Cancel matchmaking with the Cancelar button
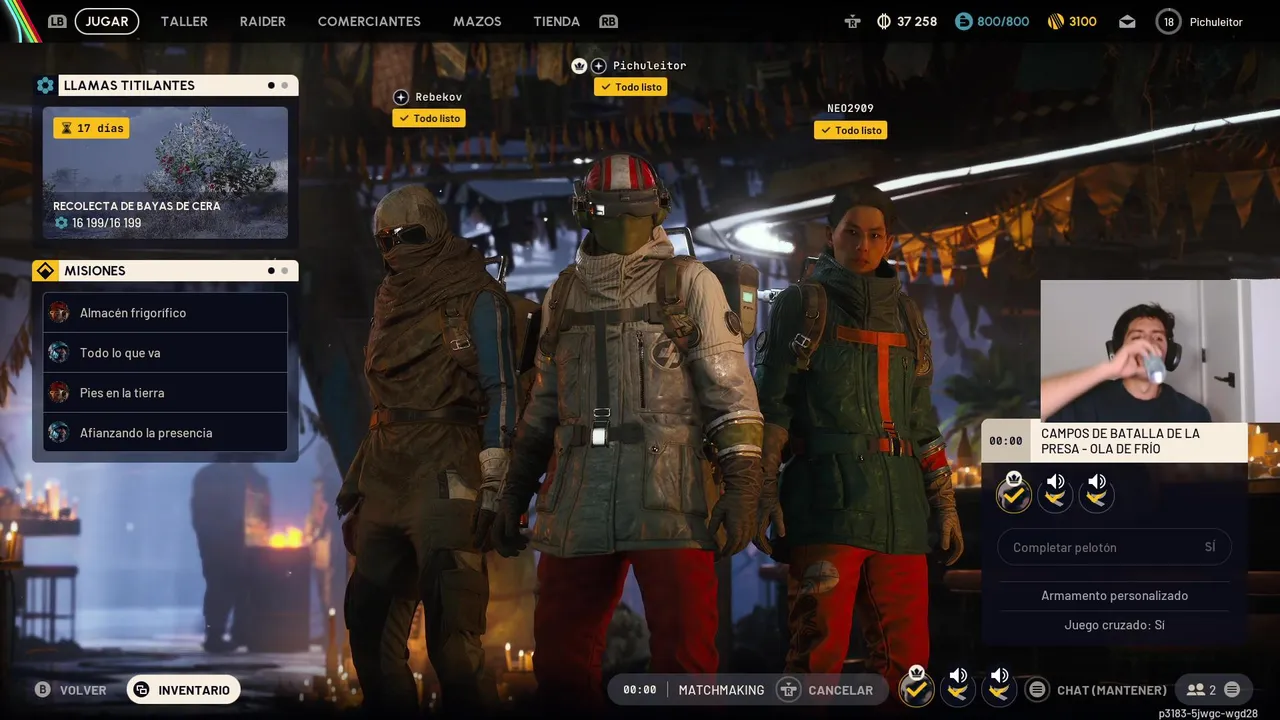Viewport: 1280px width, 720px height. click(x=826, y=690)
